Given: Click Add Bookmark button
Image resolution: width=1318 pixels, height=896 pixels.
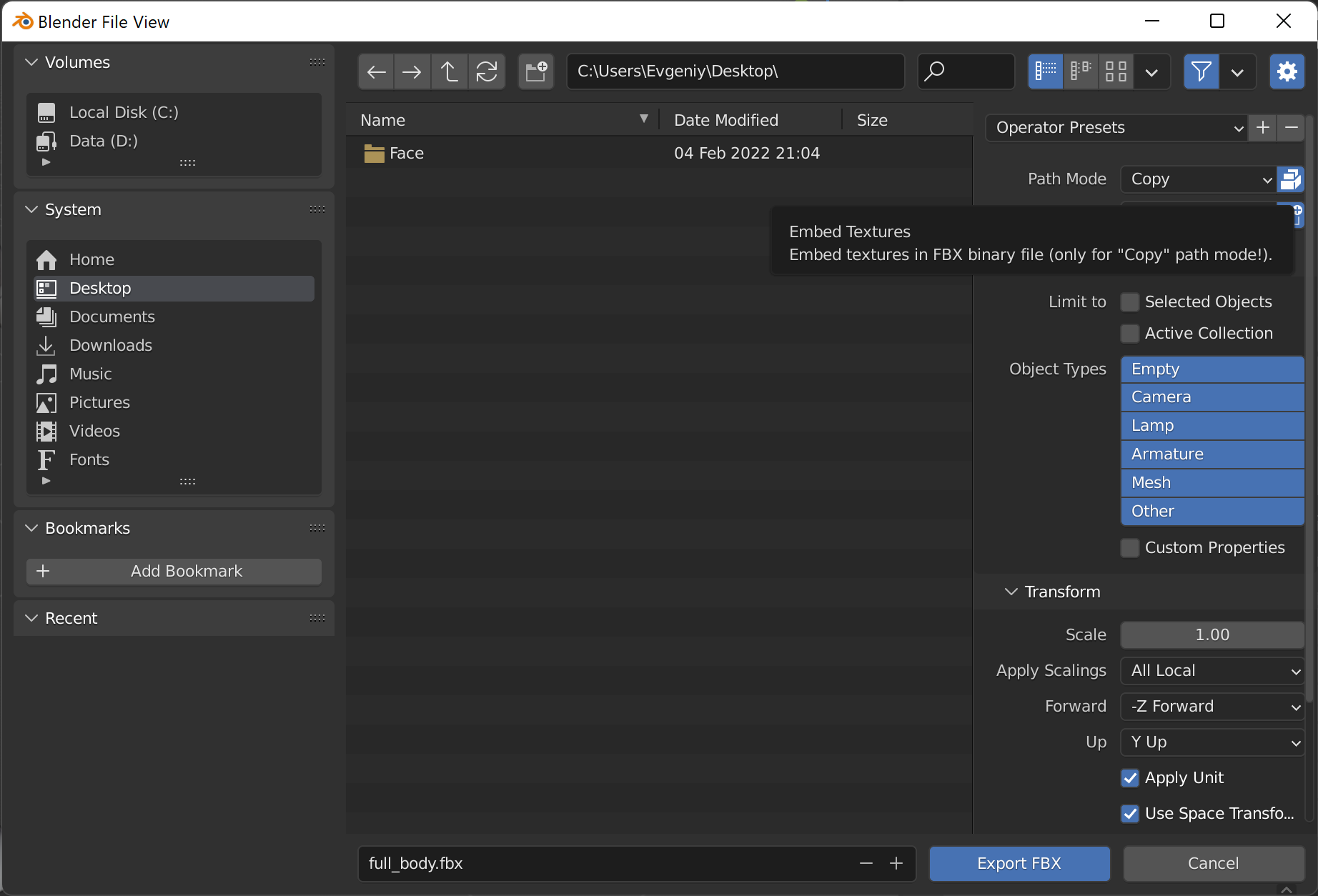Looking at the screenshot, I should [174, 571].
